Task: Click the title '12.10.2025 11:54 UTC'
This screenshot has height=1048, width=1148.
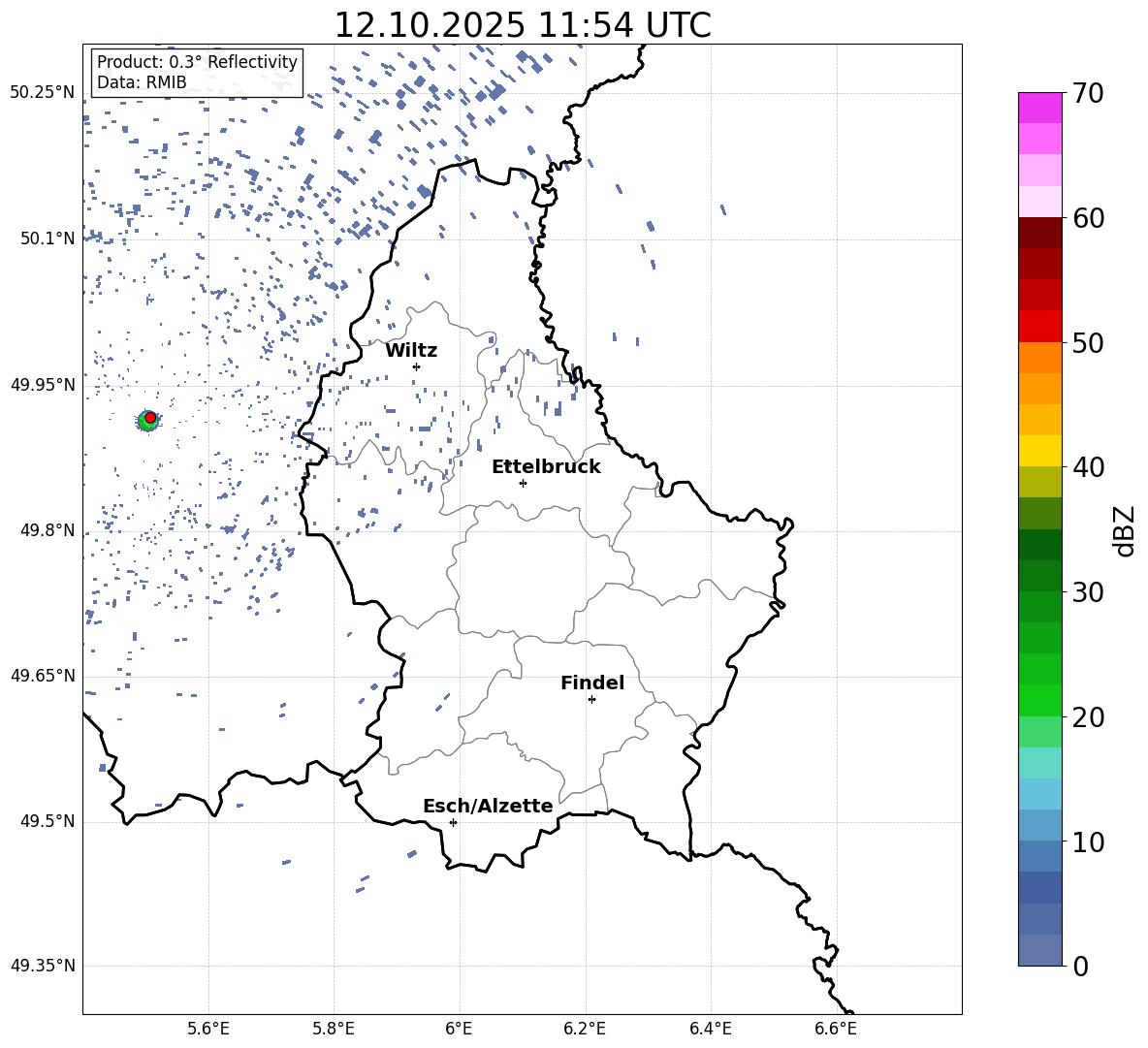Action: coord(522,25)
